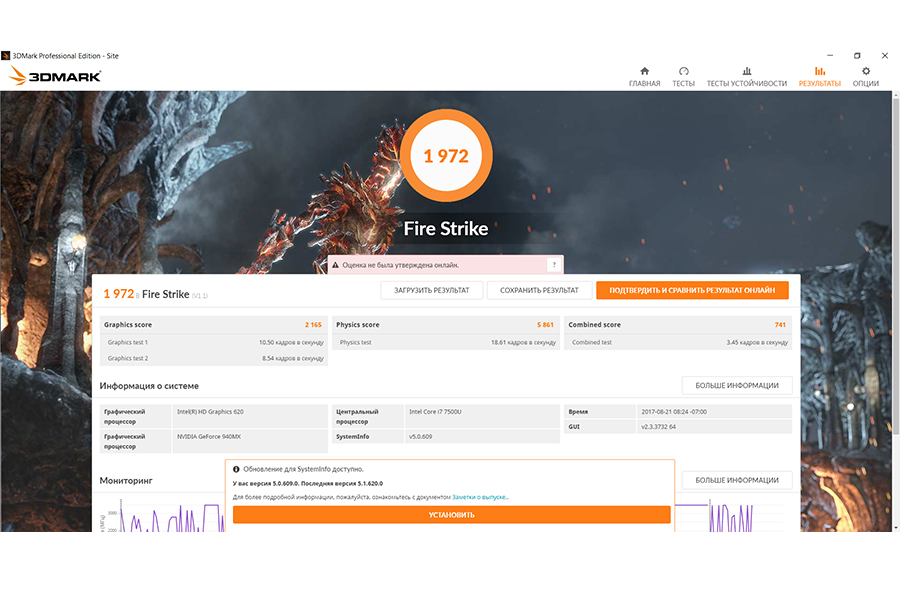The height and width of the screenshot is (600, 900).
Task: Click the info icon in SystemInfo update notice
Action: click(x=236, y=469)
